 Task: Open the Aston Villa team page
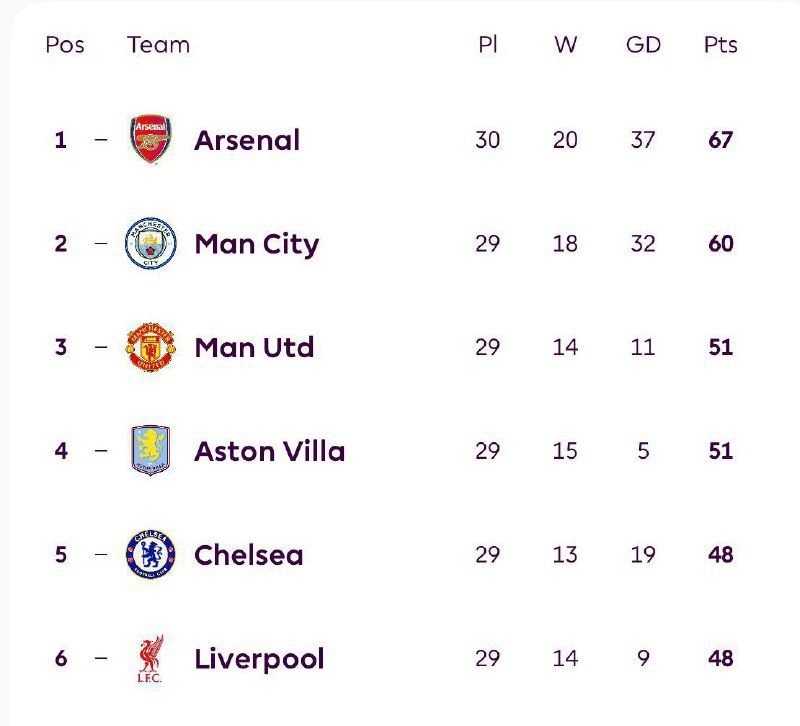[270, 451]
